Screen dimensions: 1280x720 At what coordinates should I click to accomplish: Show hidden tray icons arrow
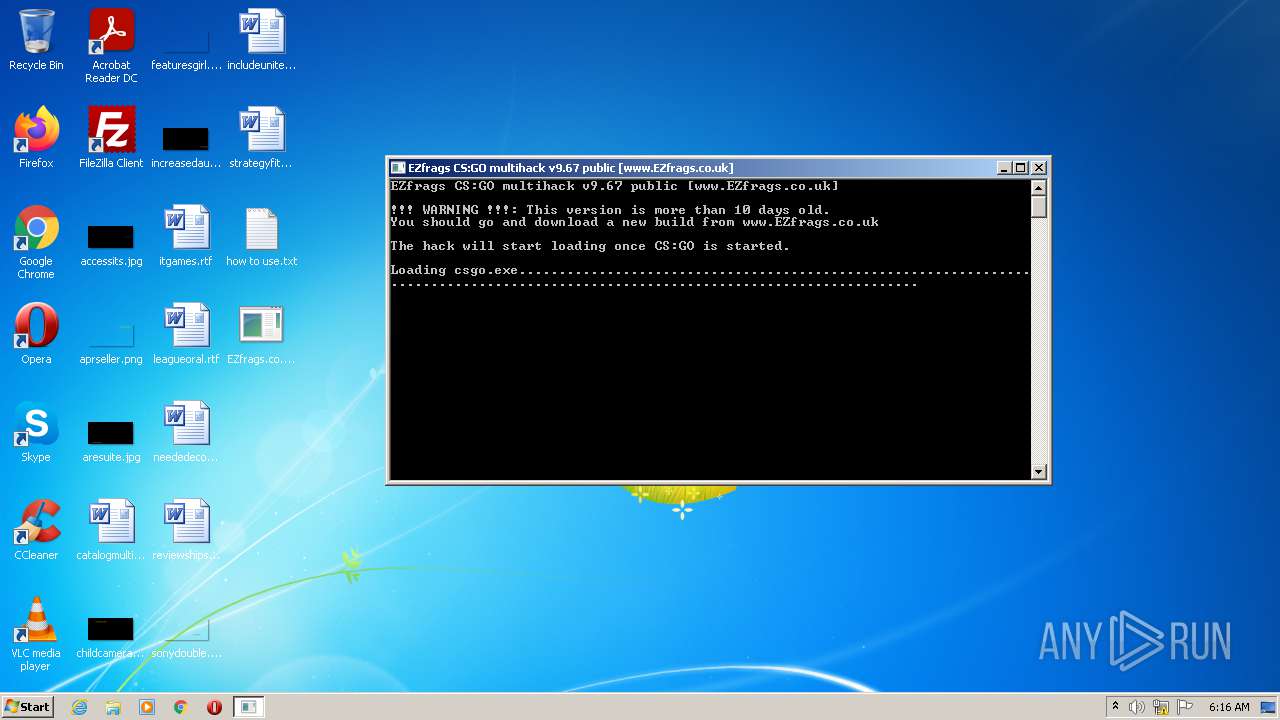pos(1115,706)
